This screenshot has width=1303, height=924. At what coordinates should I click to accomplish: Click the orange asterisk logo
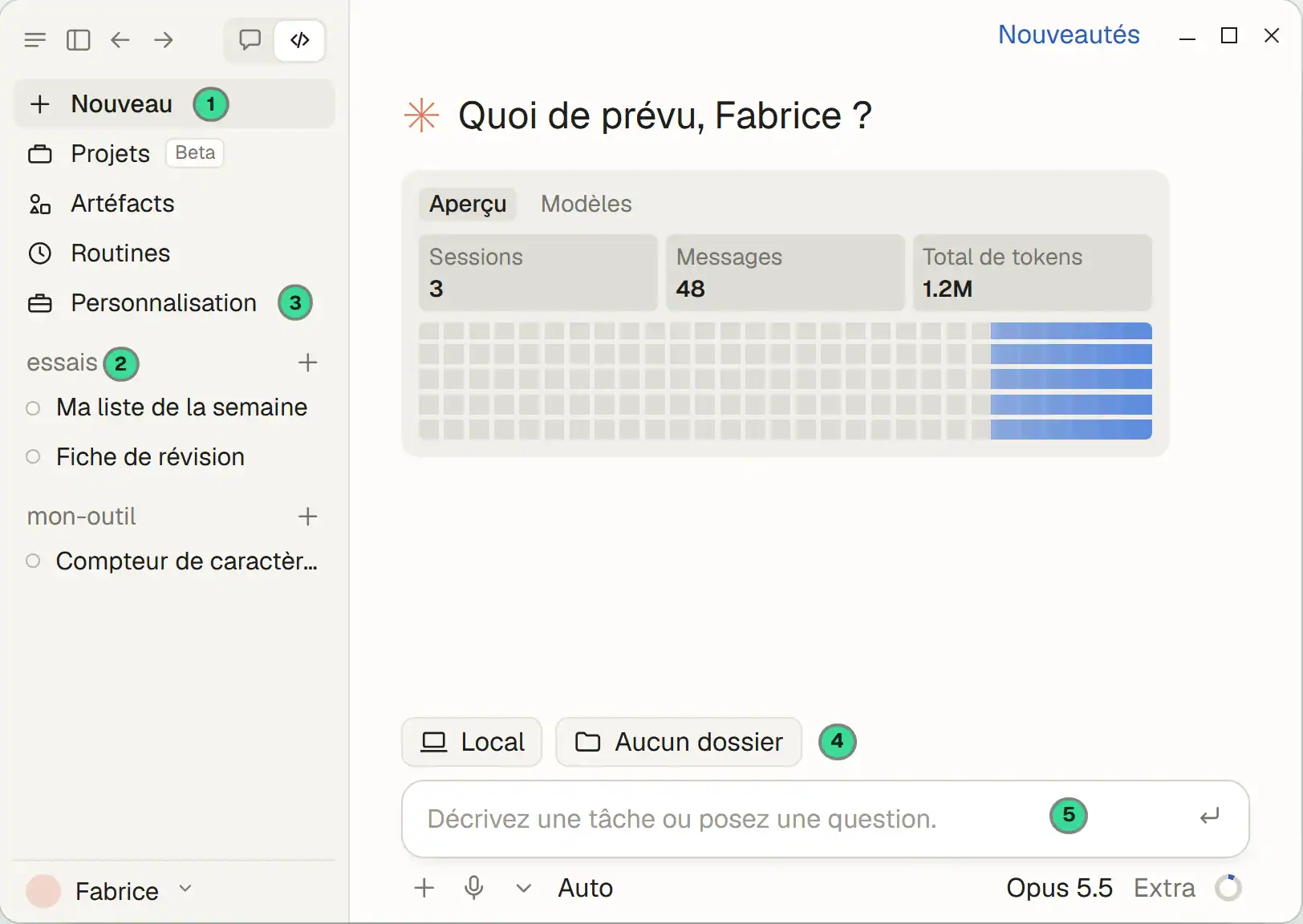tap(422, 115)
